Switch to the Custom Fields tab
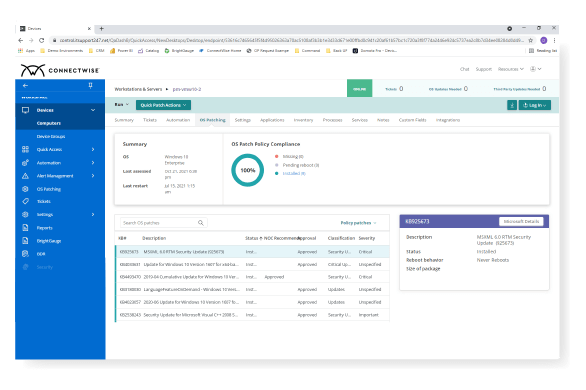 (x=412, y=120)
